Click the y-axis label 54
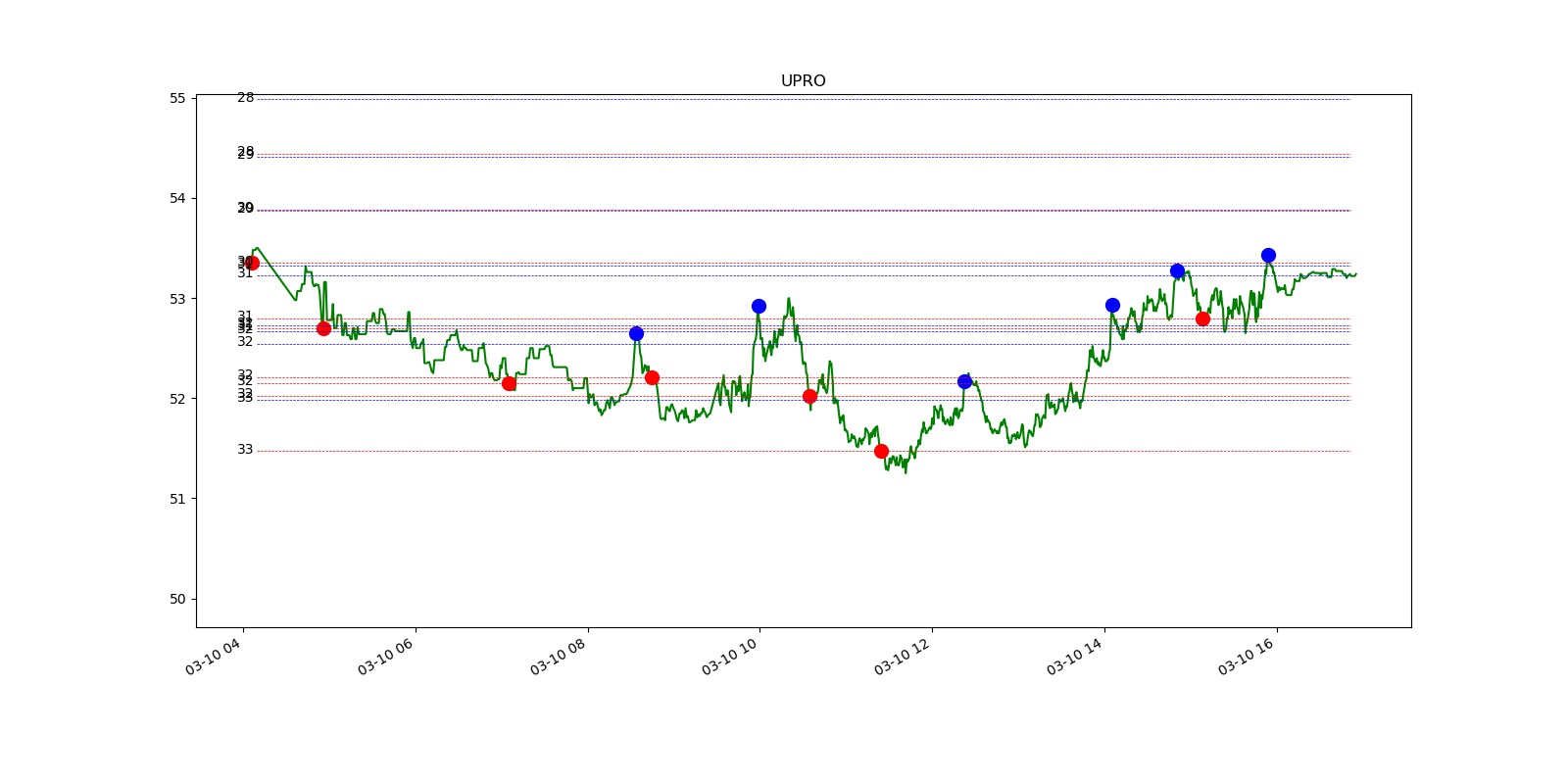The width and height of the screenshot is (1568, 784). [177, 198]
